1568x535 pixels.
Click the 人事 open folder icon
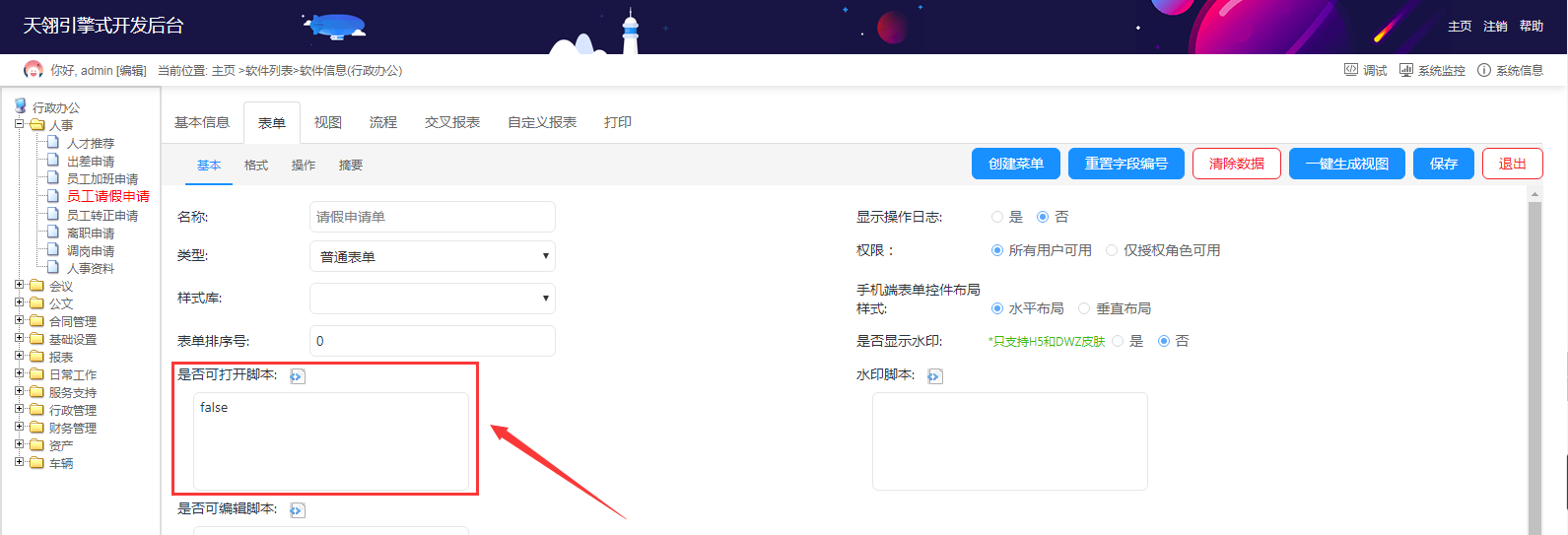(37, 125)
